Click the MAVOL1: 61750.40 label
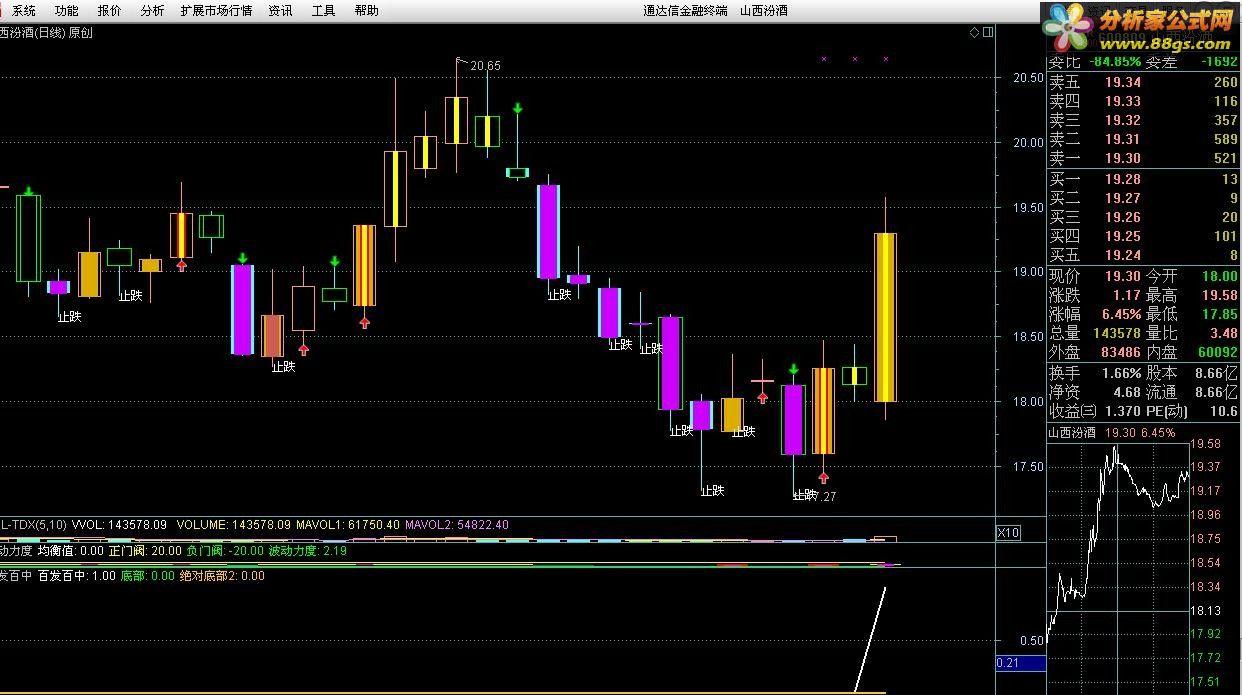The height and width of the screenshot is (695, 1242). click(348, 524)
